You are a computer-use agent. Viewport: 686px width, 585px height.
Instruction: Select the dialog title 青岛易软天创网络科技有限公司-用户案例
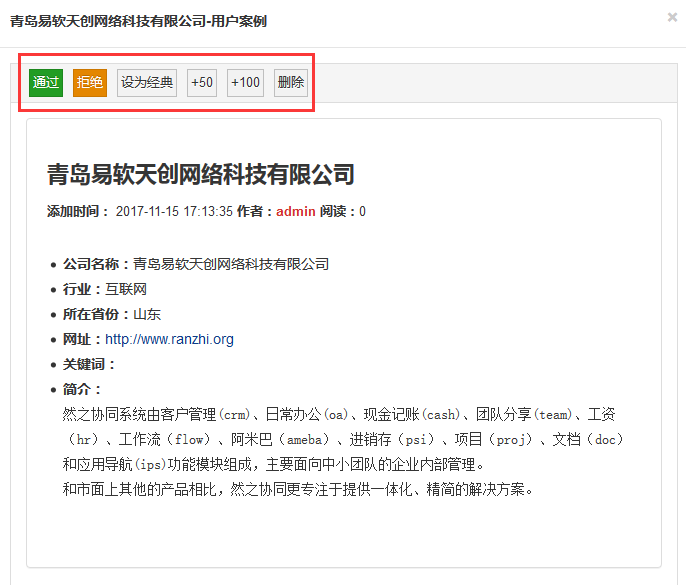point(138,21)
